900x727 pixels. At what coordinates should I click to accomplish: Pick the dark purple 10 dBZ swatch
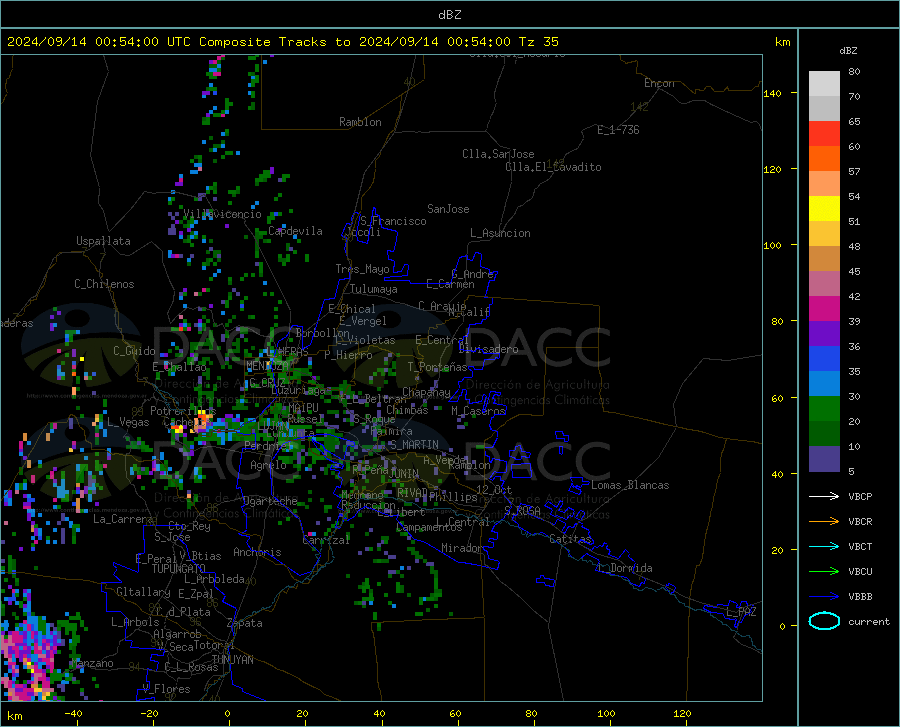click(x=824, y=458)
